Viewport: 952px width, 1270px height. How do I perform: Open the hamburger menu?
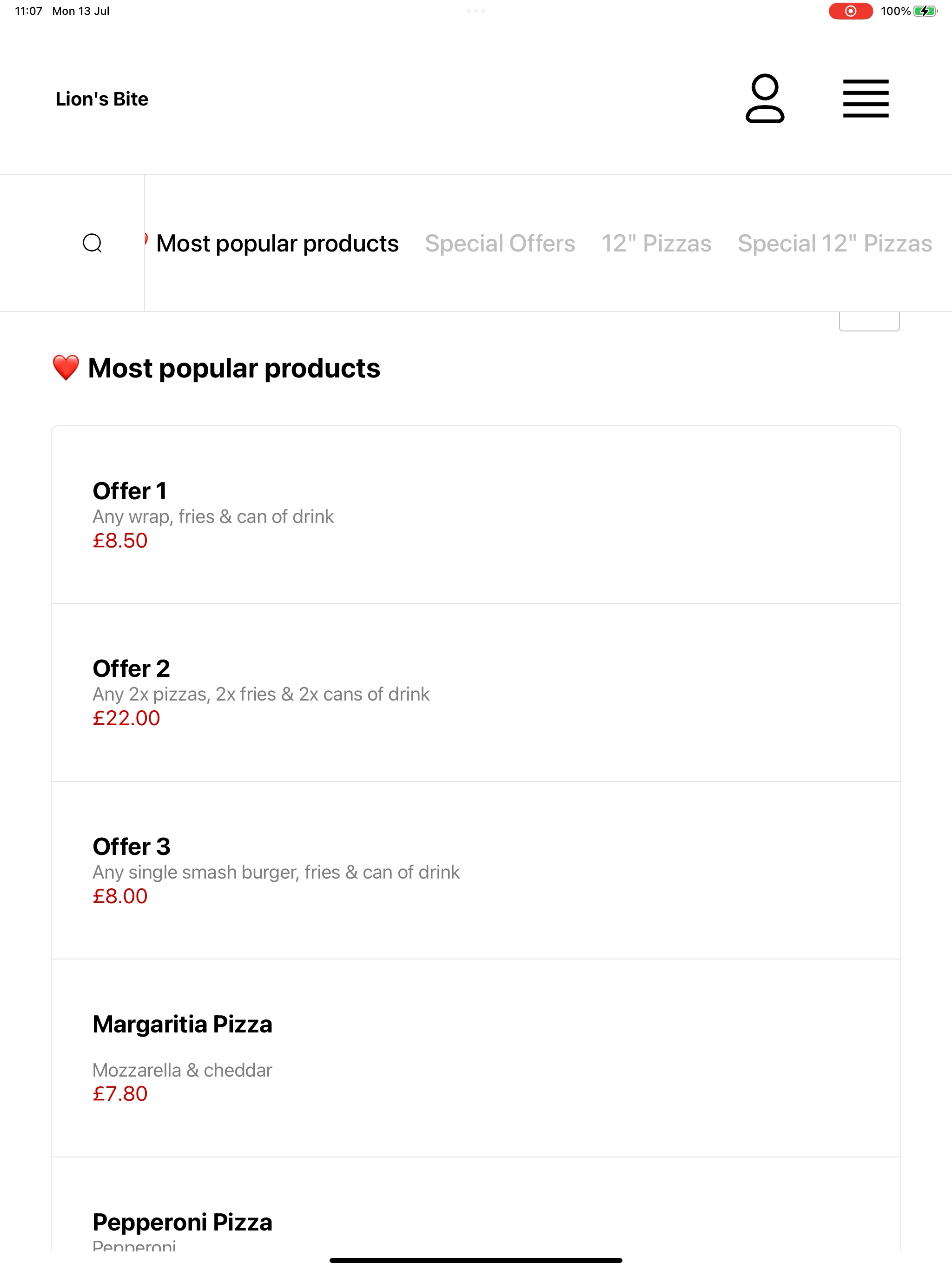pos(866,99)
